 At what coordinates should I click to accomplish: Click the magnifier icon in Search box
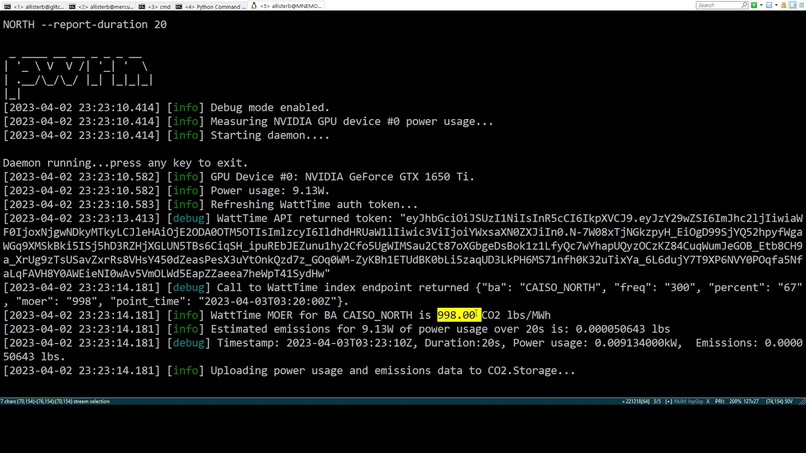pyautogui.click(x=744, y=5)
